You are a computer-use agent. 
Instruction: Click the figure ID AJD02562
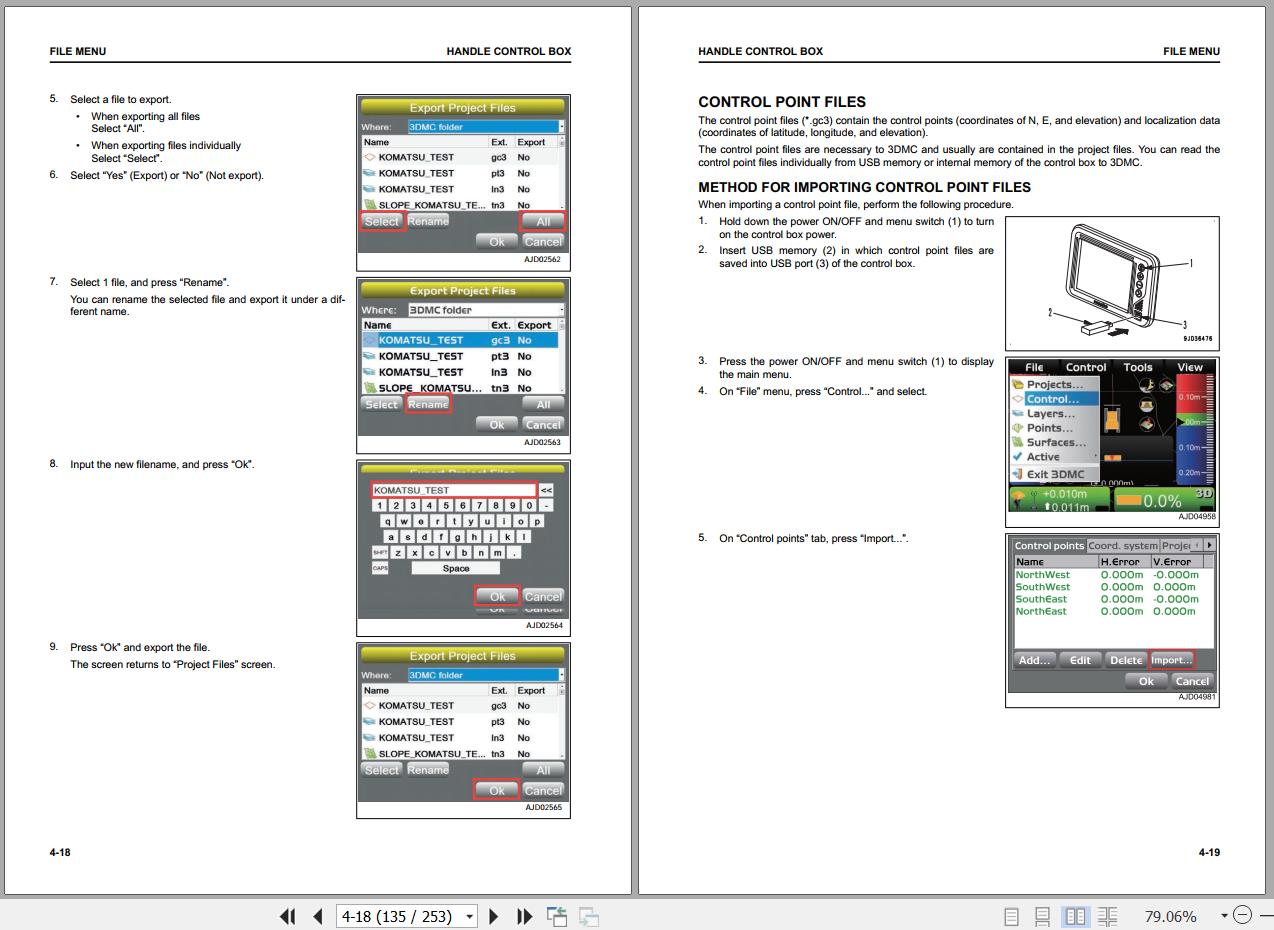[543, 259]
